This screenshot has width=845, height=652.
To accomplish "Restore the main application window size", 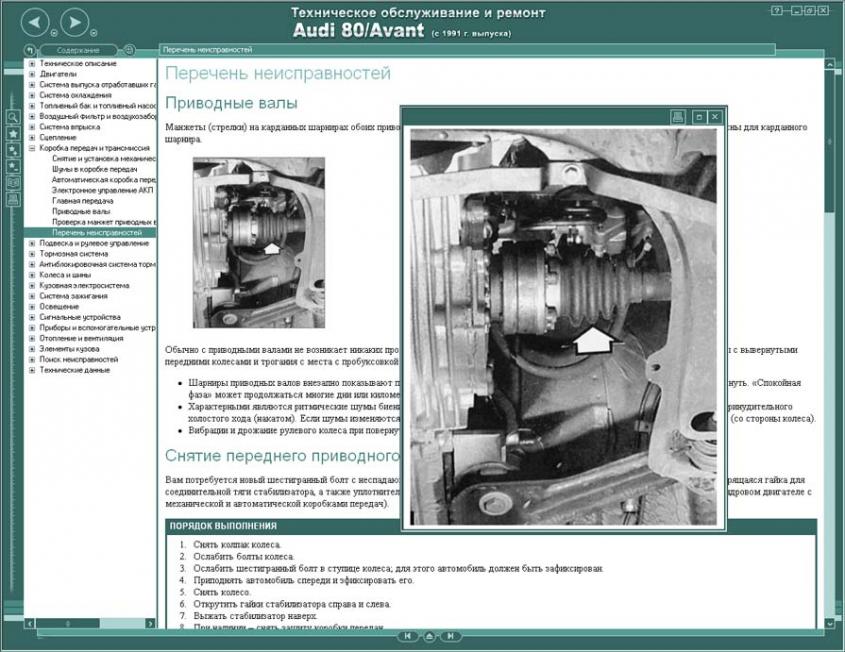I will tap(809, 11).
